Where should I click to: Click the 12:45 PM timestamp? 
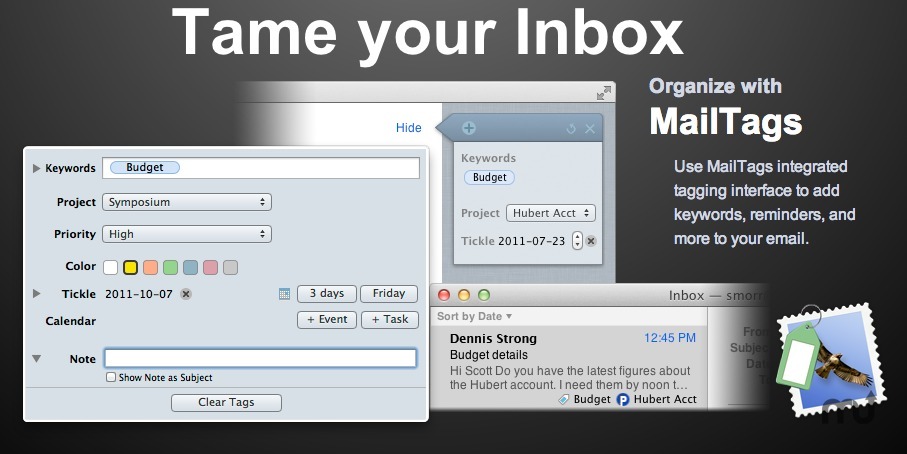(670, 338)
